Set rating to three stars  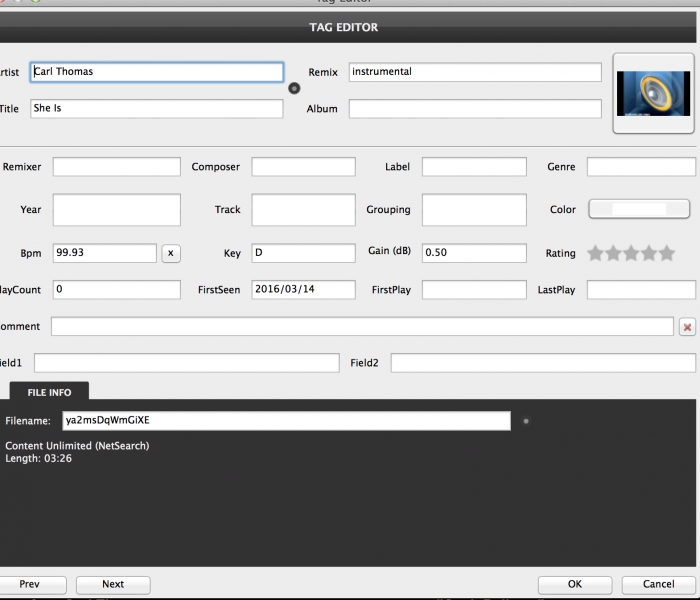pos(632,254)
